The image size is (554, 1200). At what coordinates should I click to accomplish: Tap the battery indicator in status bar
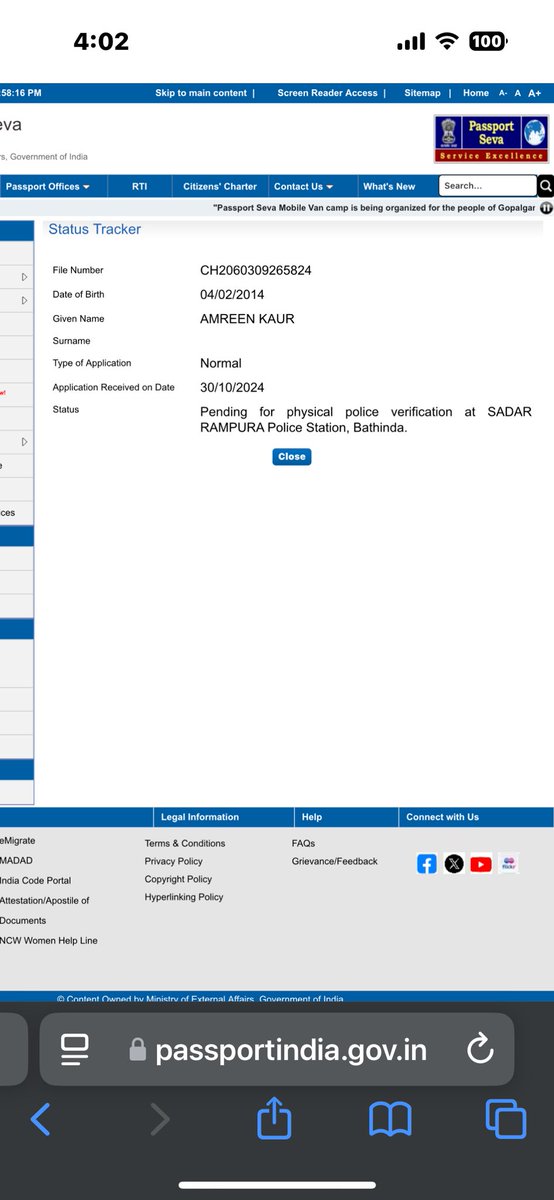[488, 41]
